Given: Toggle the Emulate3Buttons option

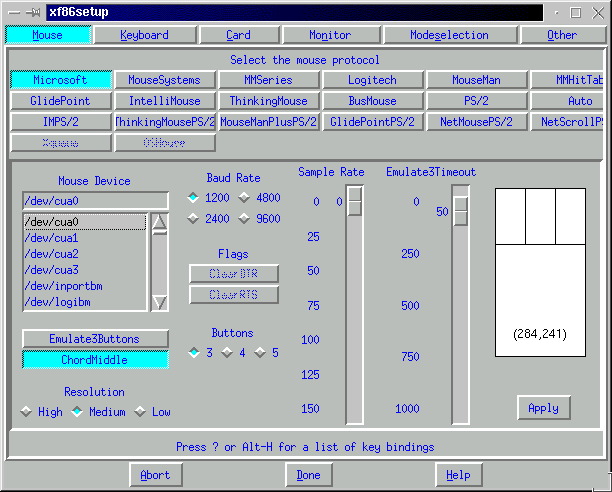Looking at the screenshot, I should click(x=95, y=339).
